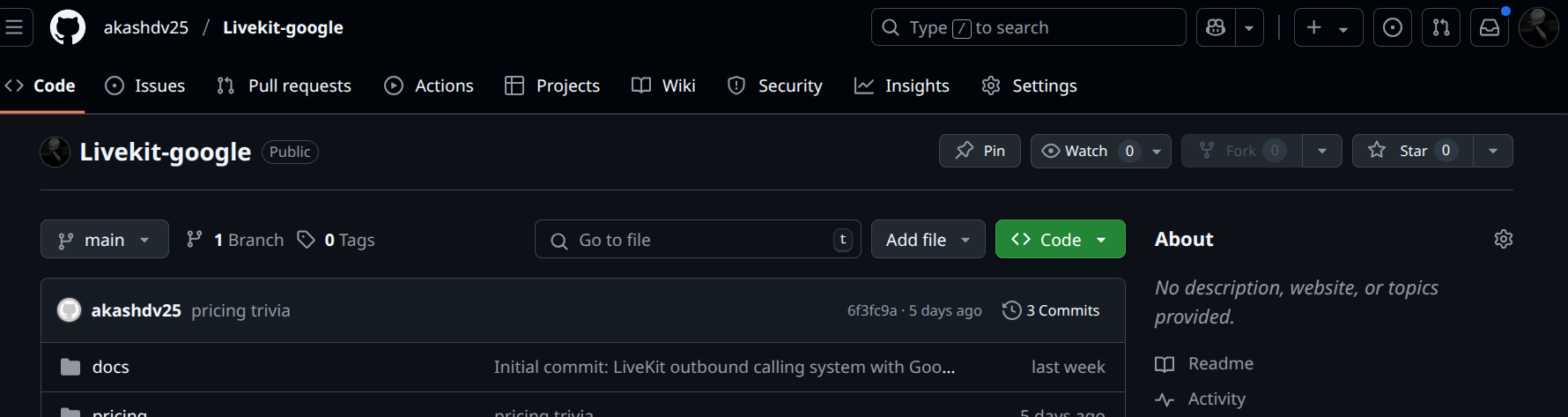
Task: Click the Public visibility badge
Action: 290,152
